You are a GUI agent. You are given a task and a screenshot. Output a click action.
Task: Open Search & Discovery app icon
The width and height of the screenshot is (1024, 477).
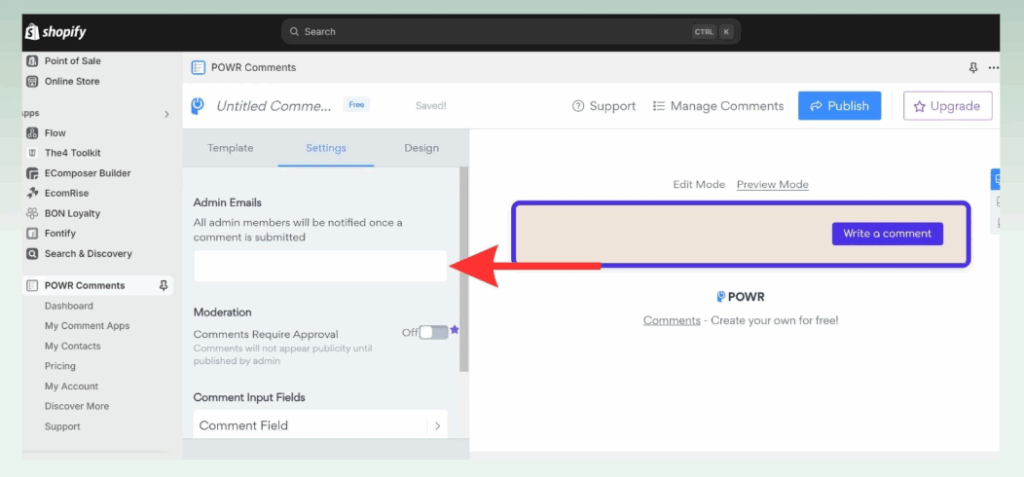32,254
